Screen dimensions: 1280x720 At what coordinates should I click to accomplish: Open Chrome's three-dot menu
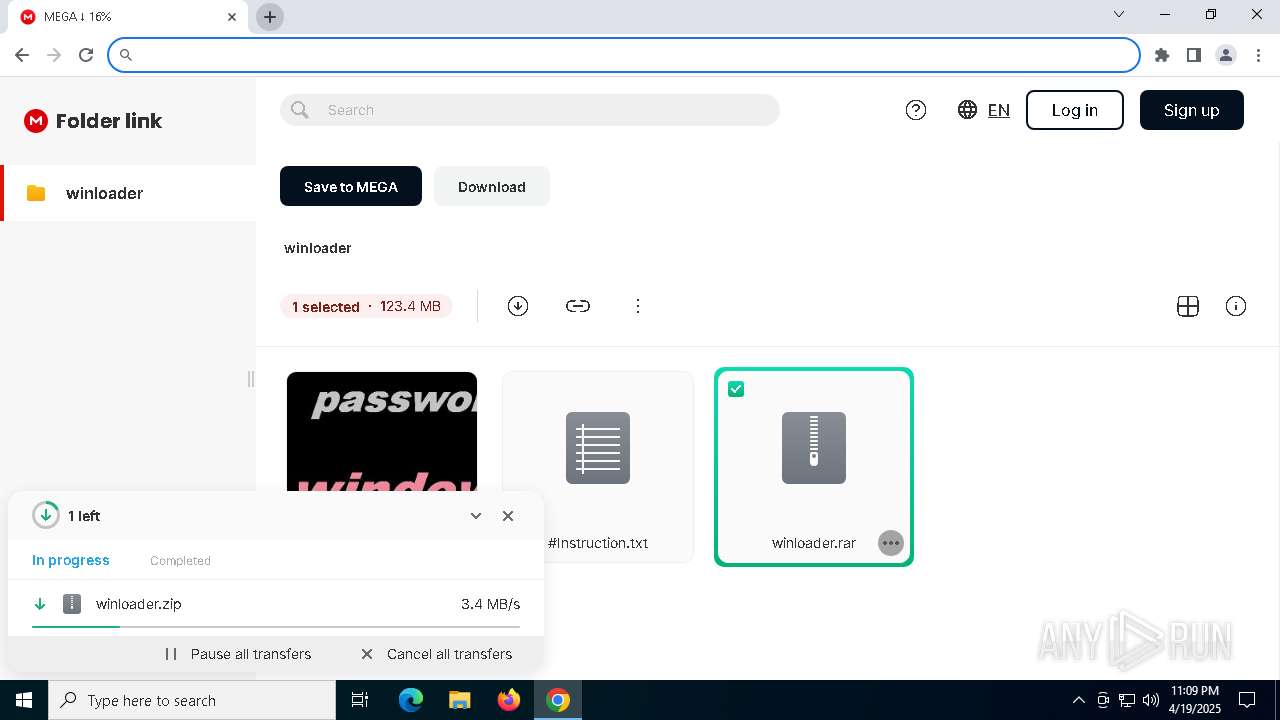[1258, 55]
